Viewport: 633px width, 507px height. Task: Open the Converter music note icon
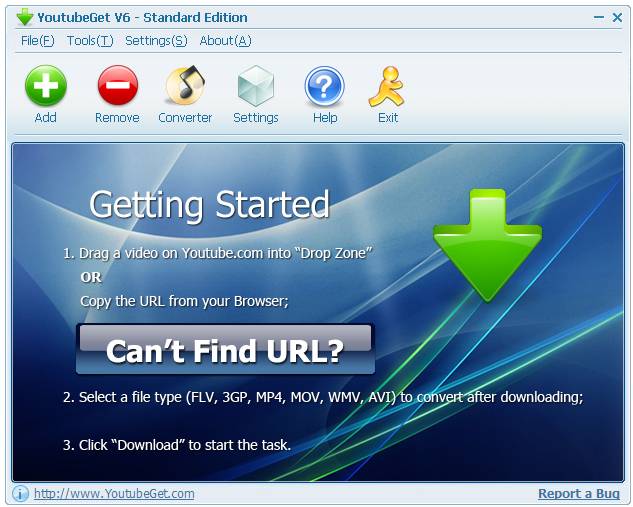coord(185,85)
